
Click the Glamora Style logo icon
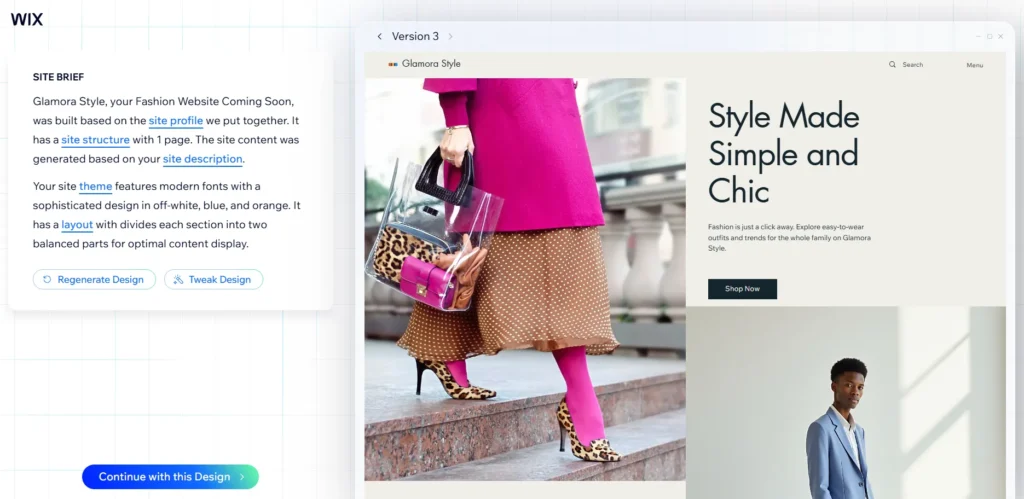pyautogui.click(x=393, y=64)
